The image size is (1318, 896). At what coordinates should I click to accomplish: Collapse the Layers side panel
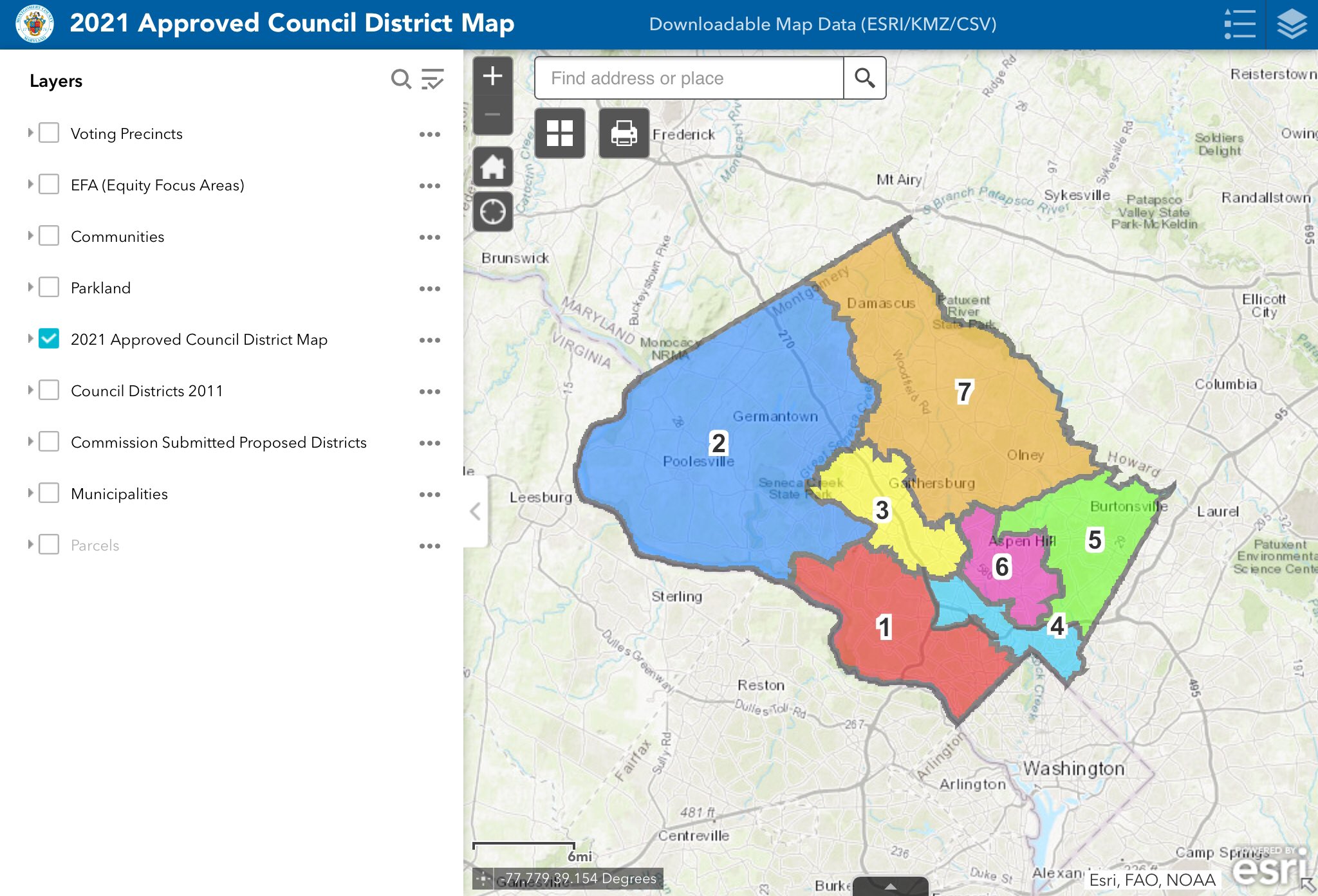[x=474, y=511]
